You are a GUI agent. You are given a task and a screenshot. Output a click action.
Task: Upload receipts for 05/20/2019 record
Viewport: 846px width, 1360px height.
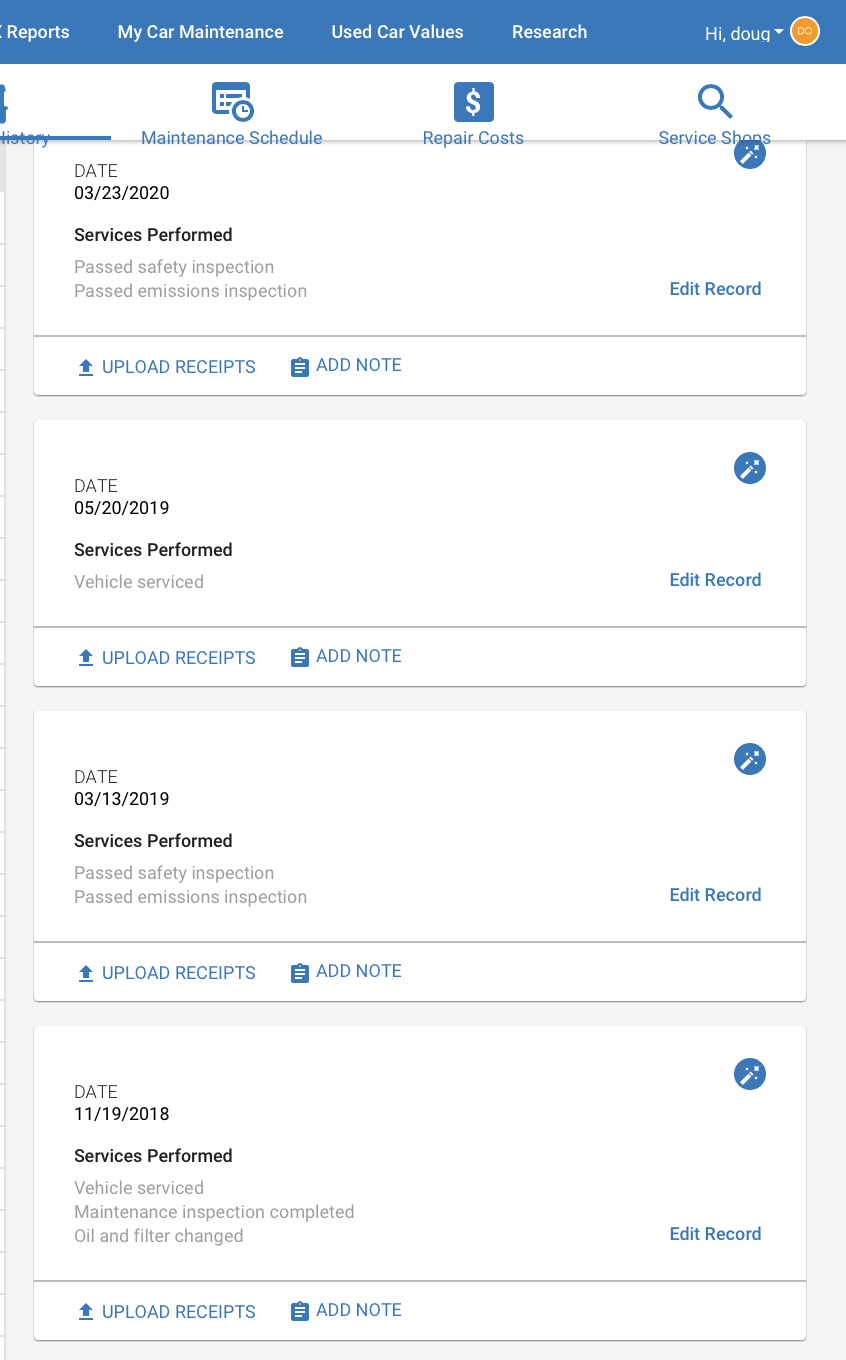[x=167, y=657]
